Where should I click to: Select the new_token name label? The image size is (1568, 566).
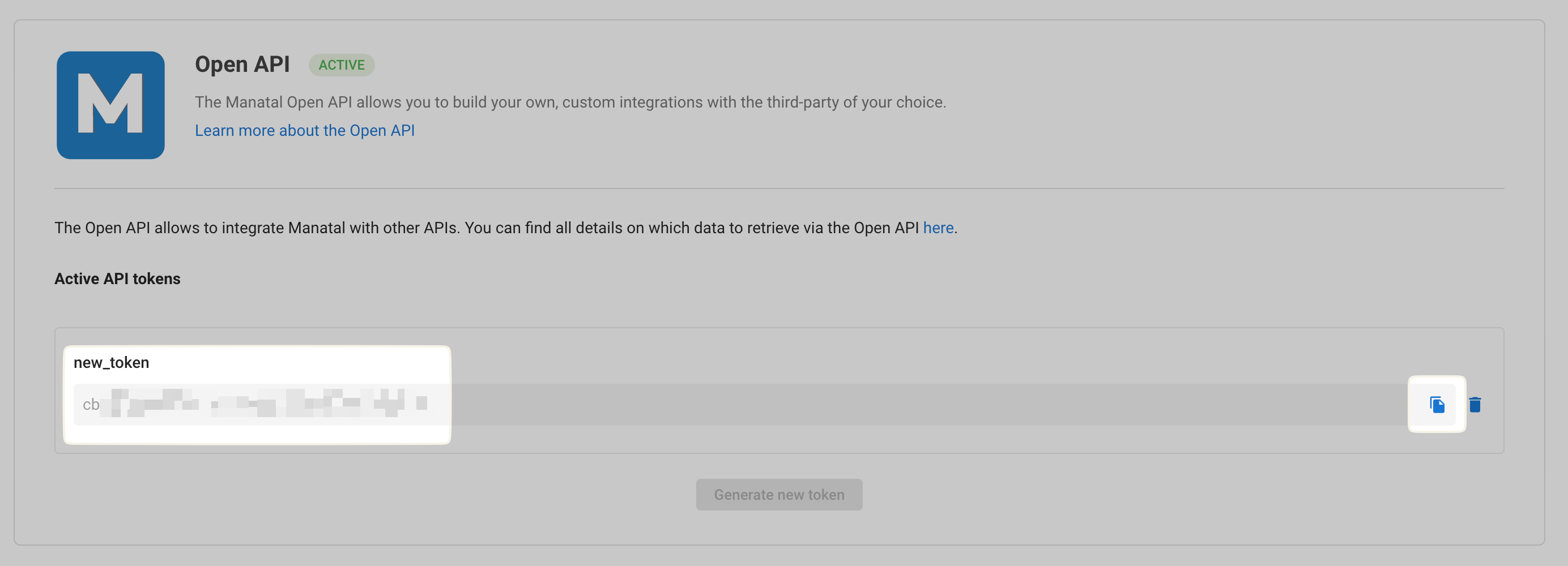(112, 363)
